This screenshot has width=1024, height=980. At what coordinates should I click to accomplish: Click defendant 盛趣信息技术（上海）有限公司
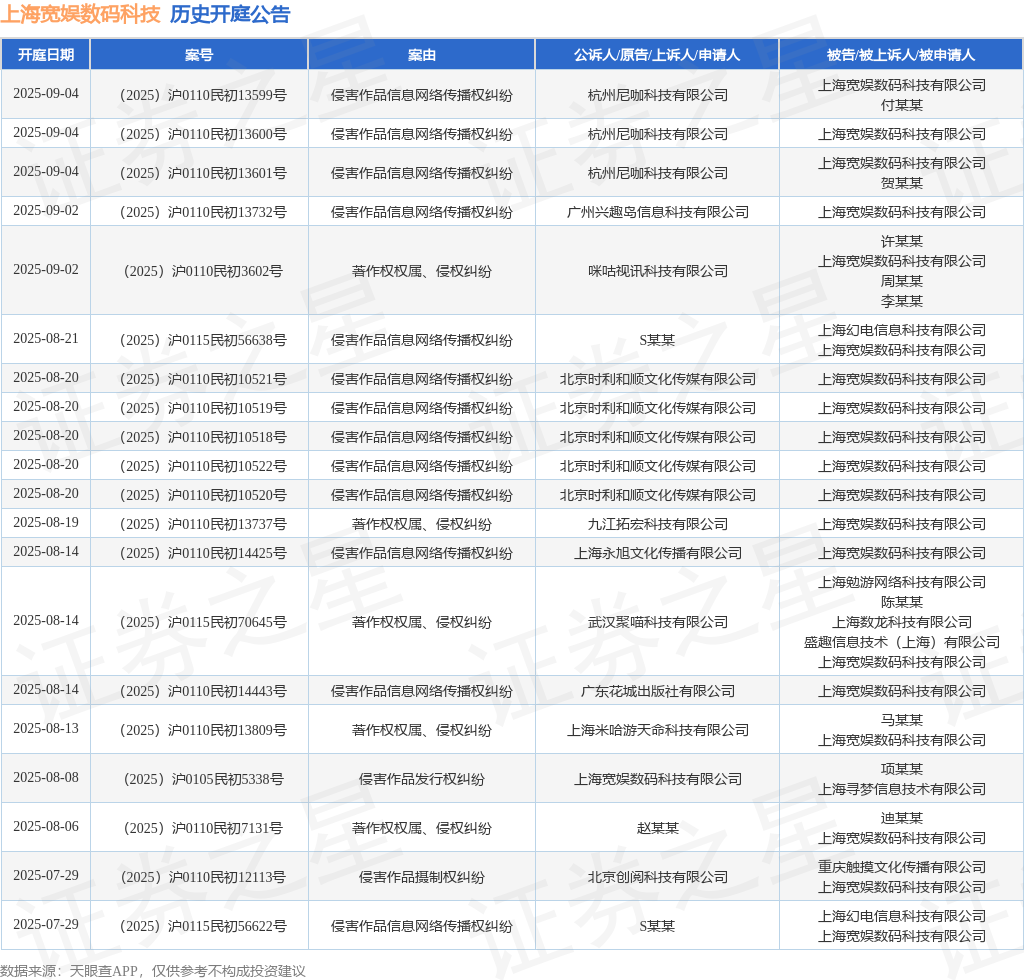pyautogui.click(x=902, y=643)
